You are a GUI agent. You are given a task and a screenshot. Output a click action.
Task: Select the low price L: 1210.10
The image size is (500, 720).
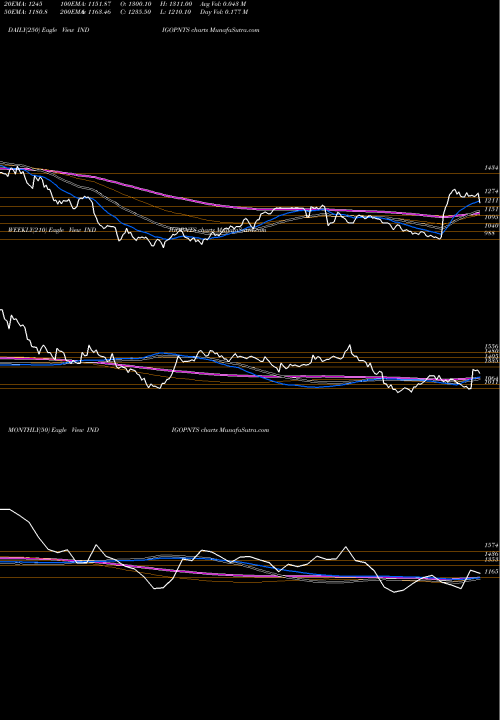(x=176, y=12)
